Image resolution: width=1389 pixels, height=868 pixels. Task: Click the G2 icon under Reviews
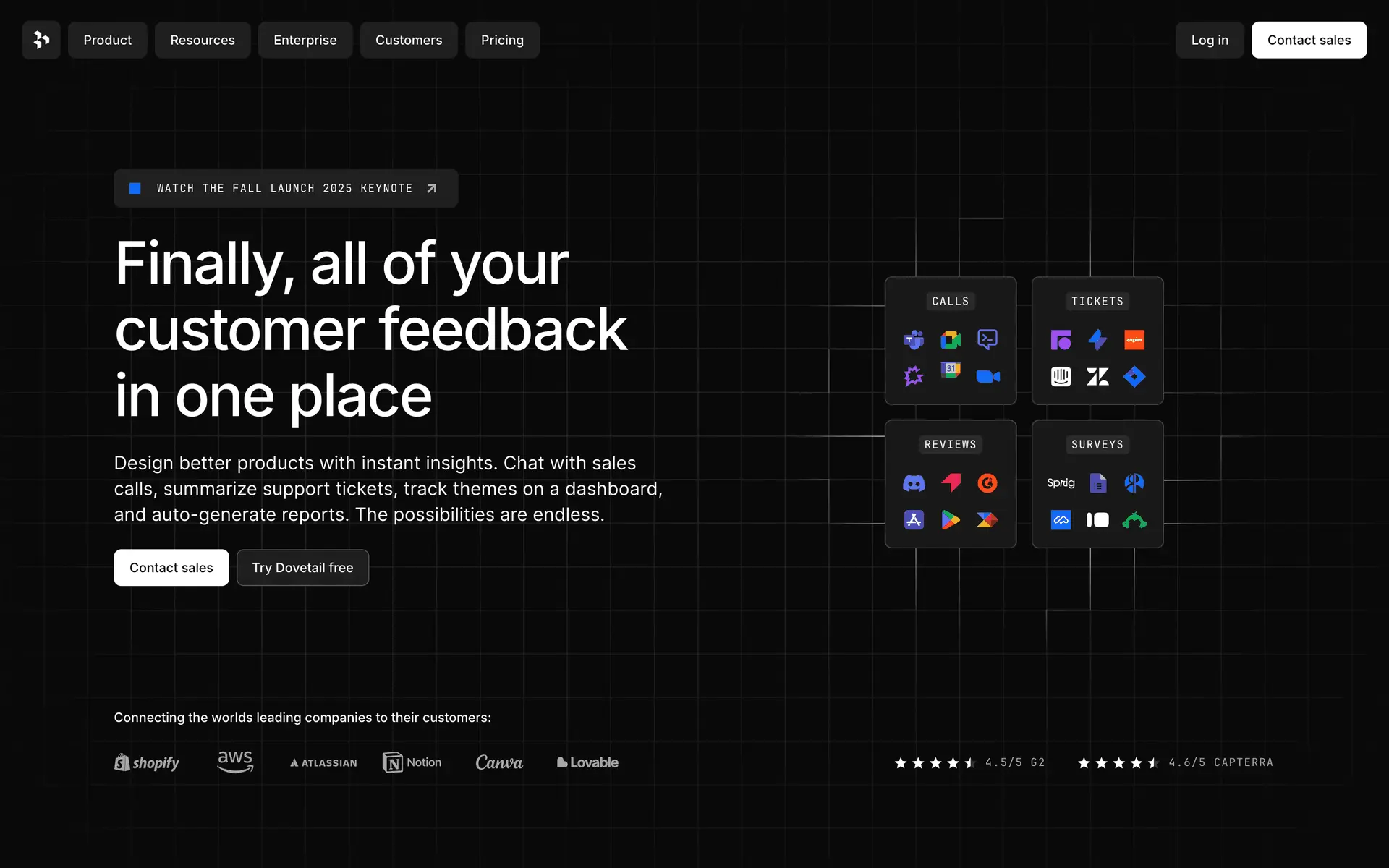(987, 483)
